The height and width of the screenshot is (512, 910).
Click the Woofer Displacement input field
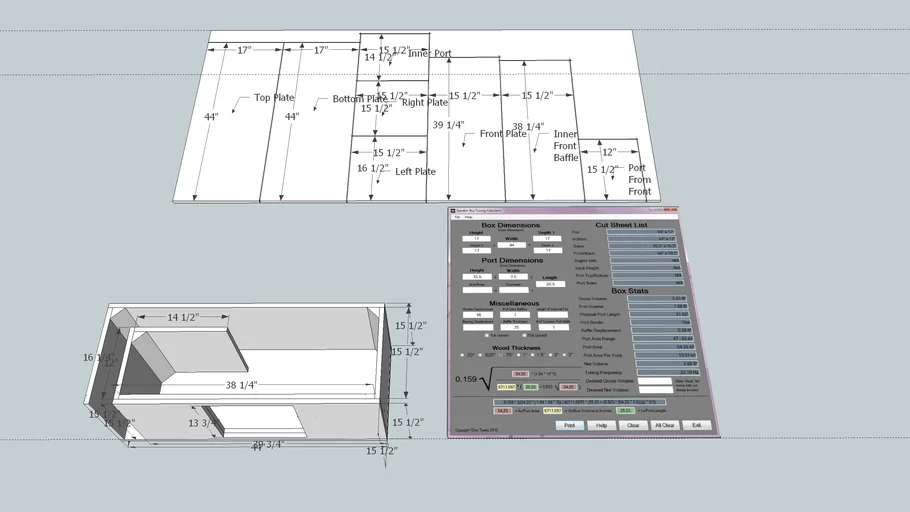[x=477, y=314]
